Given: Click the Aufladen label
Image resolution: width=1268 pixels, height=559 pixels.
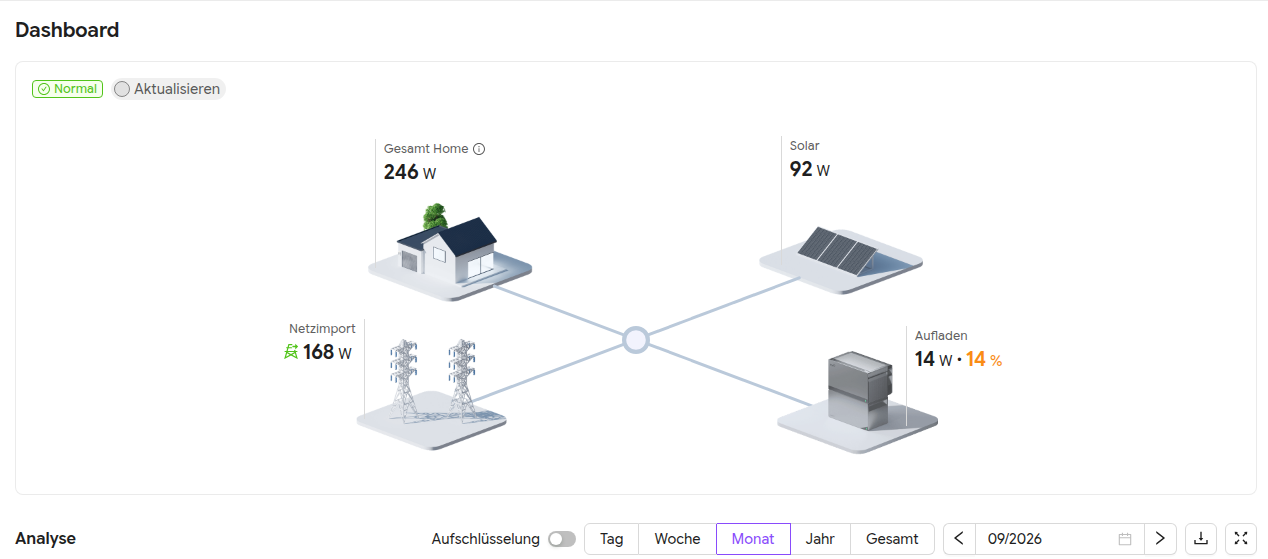Looking at the screenshot, I should click(941, 336).
